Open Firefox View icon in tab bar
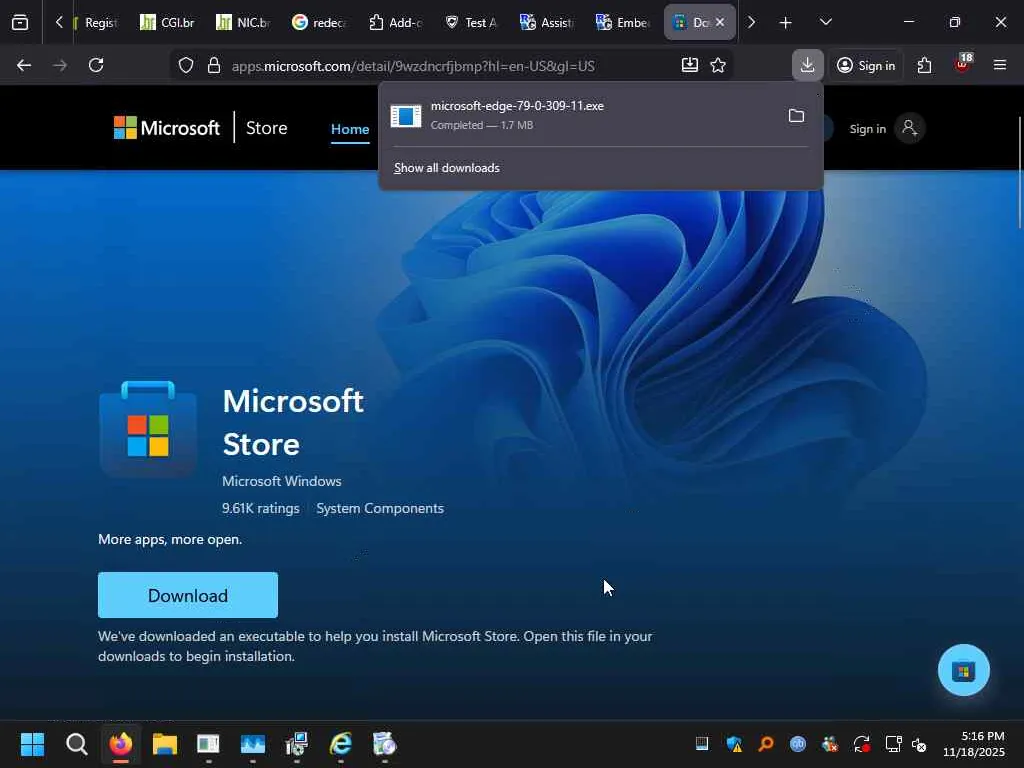This screenshot has height=768, width=1024. point(20,22)
